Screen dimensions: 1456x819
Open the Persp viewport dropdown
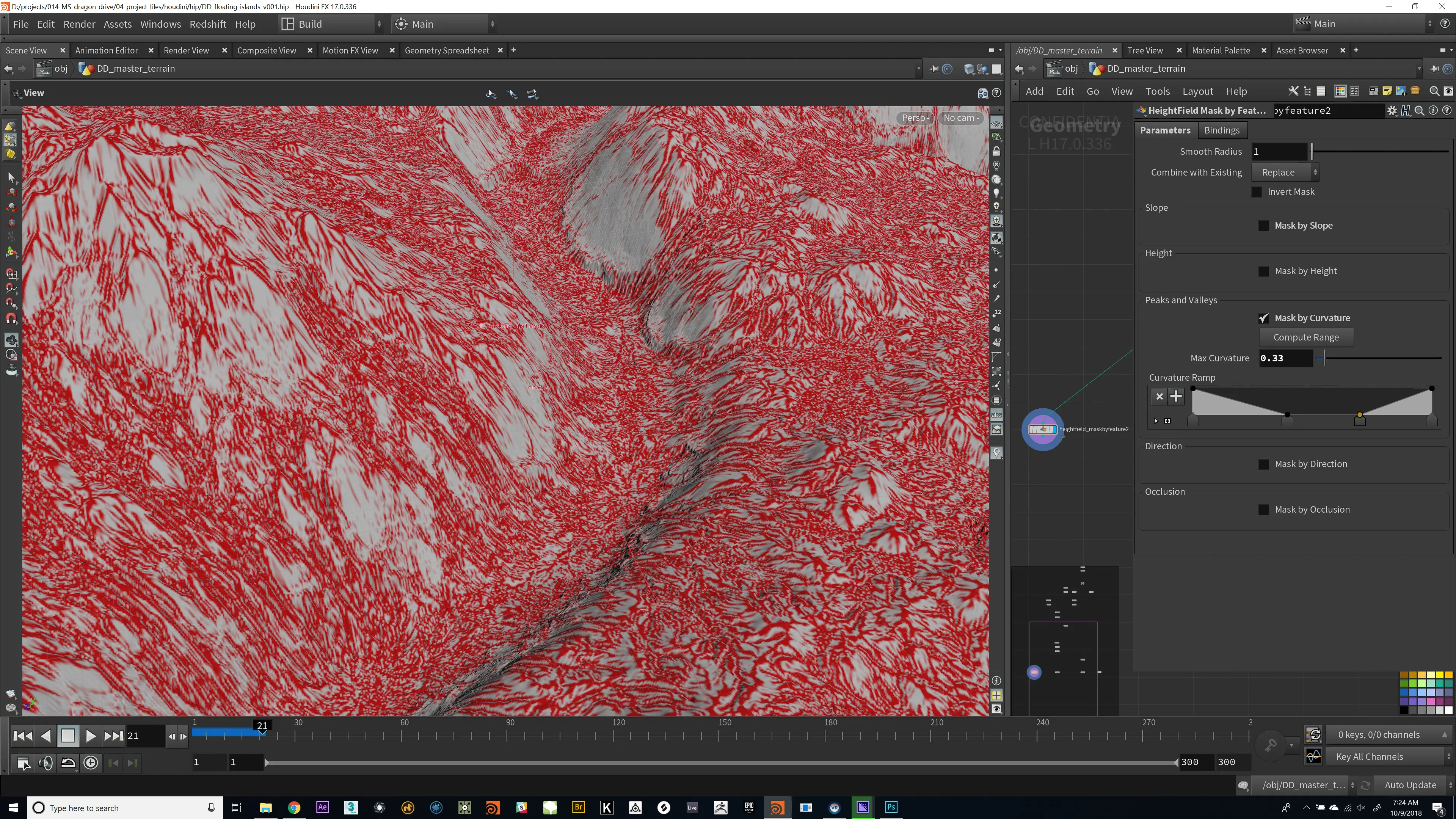915,118
